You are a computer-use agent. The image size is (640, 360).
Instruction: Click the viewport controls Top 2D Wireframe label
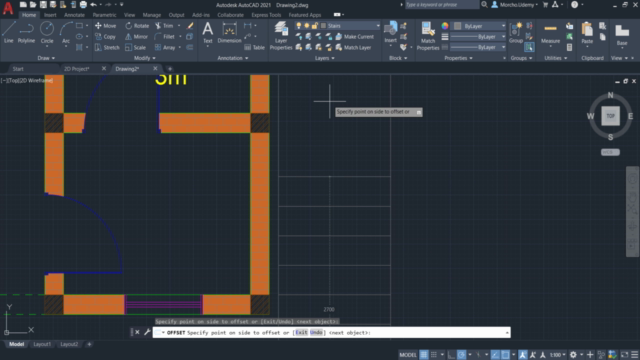pyautogui.click(x=27, y=80)
